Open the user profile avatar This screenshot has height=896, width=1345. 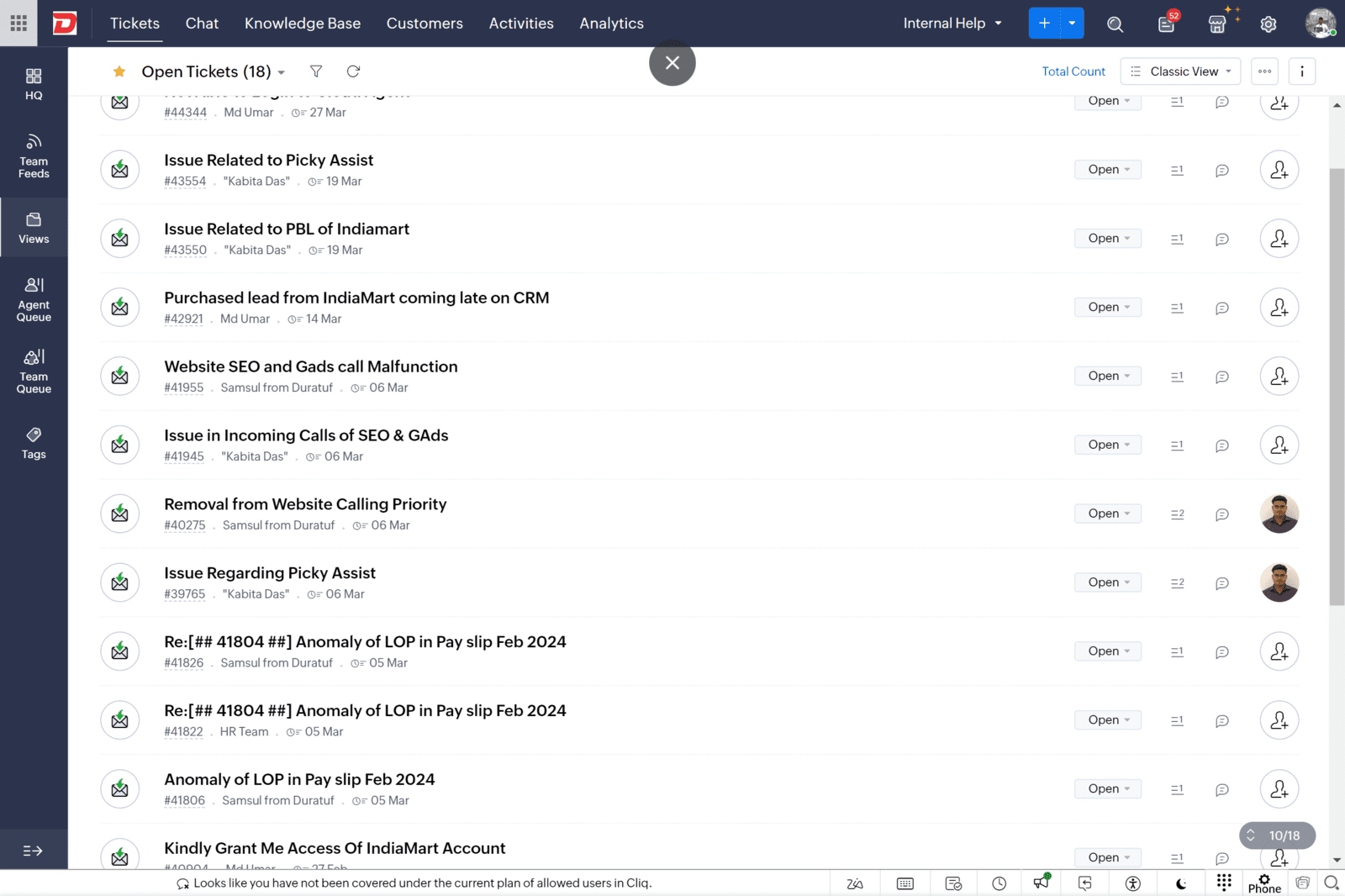[1321, 23]
